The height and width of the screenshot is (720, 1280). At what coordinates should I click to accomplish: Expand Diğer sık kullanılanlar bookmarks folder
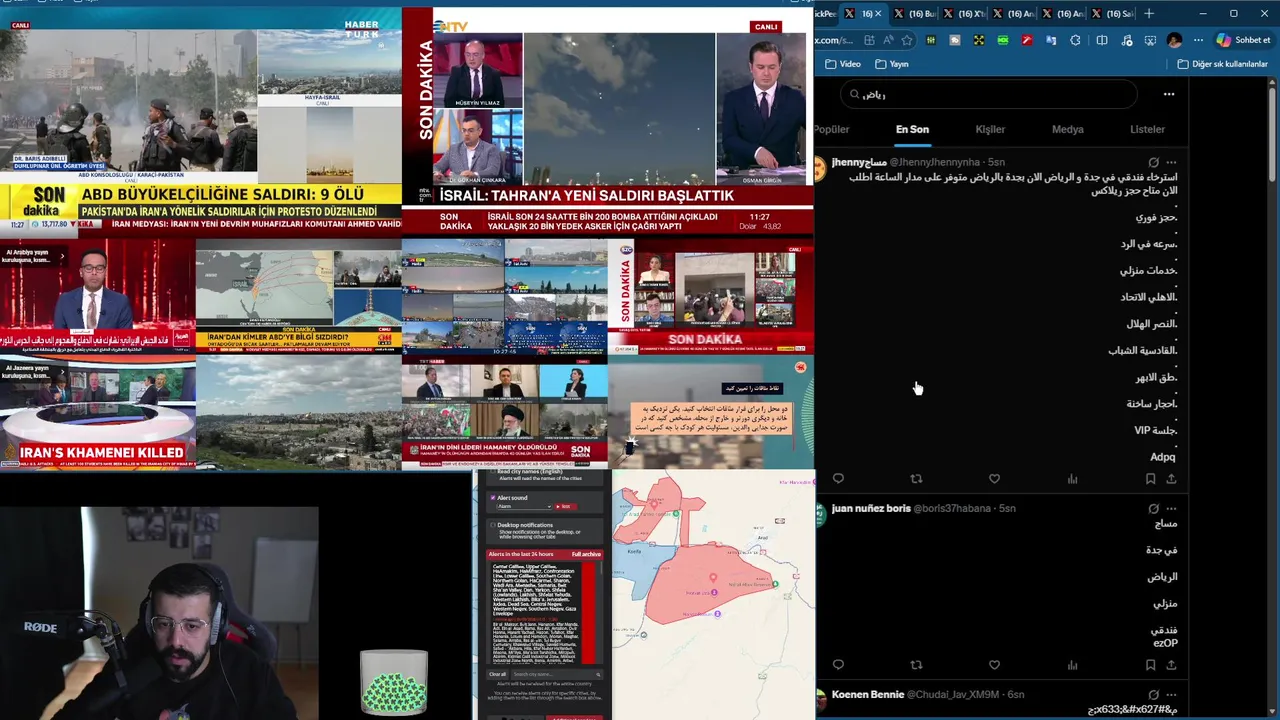tap(1223, 64)
